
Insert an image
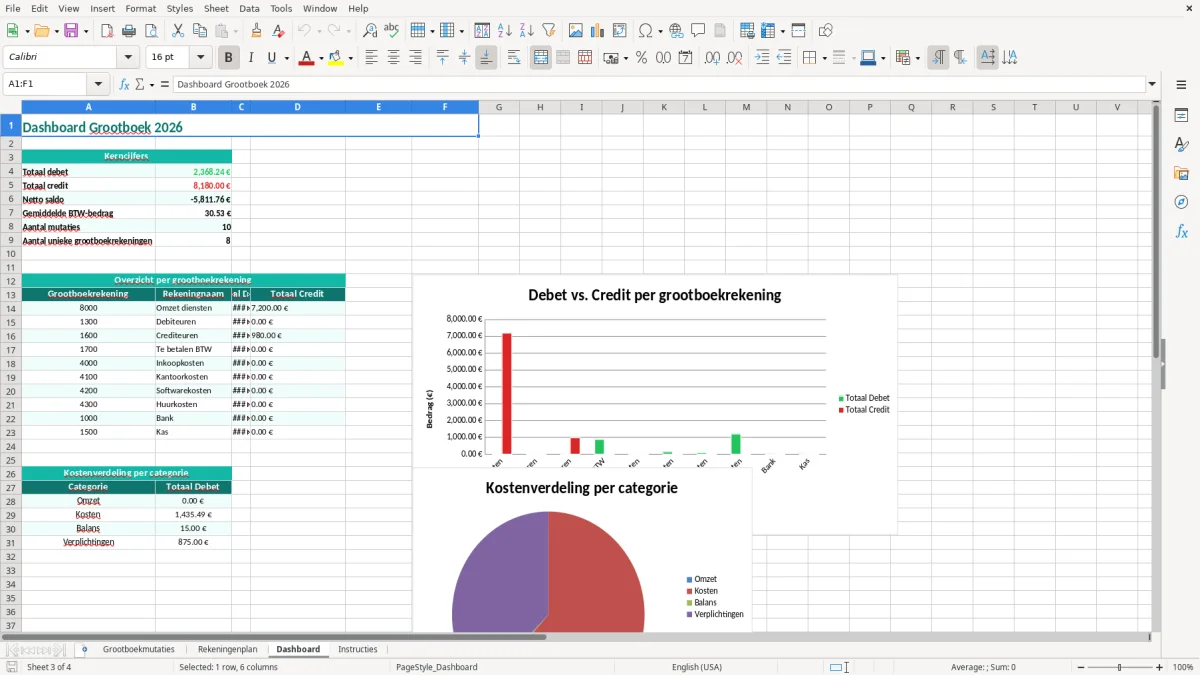[576, 31]
